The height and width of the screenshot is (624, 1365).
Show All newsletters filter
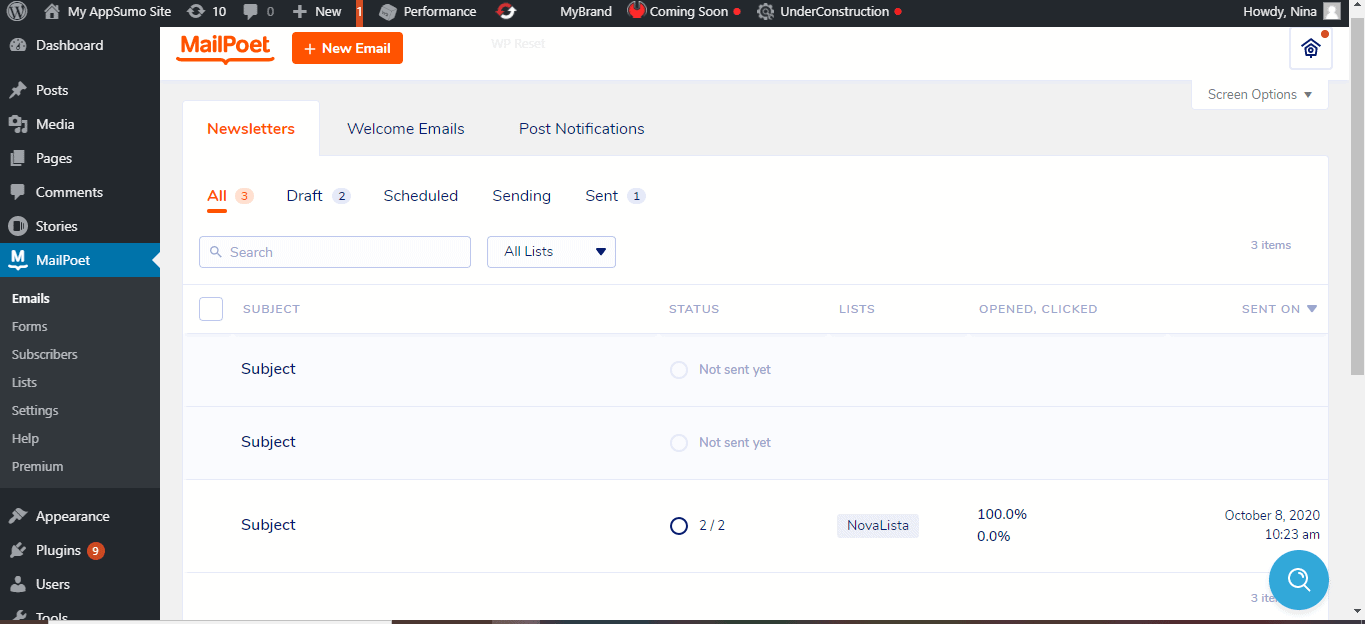[230, 196]
